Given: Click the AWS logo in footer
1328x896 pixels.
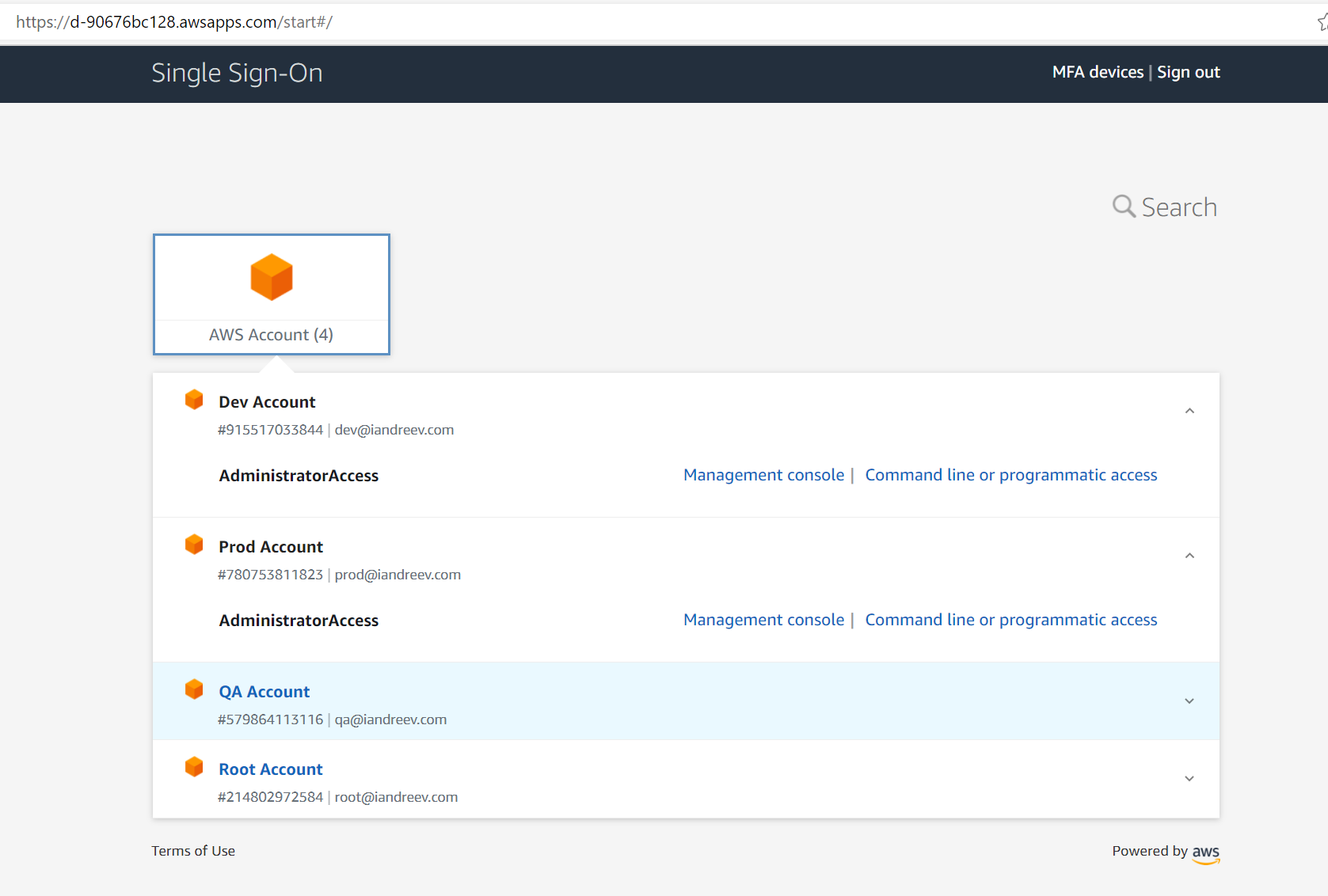Looking at the screenshot, I should click(1206, 853).
